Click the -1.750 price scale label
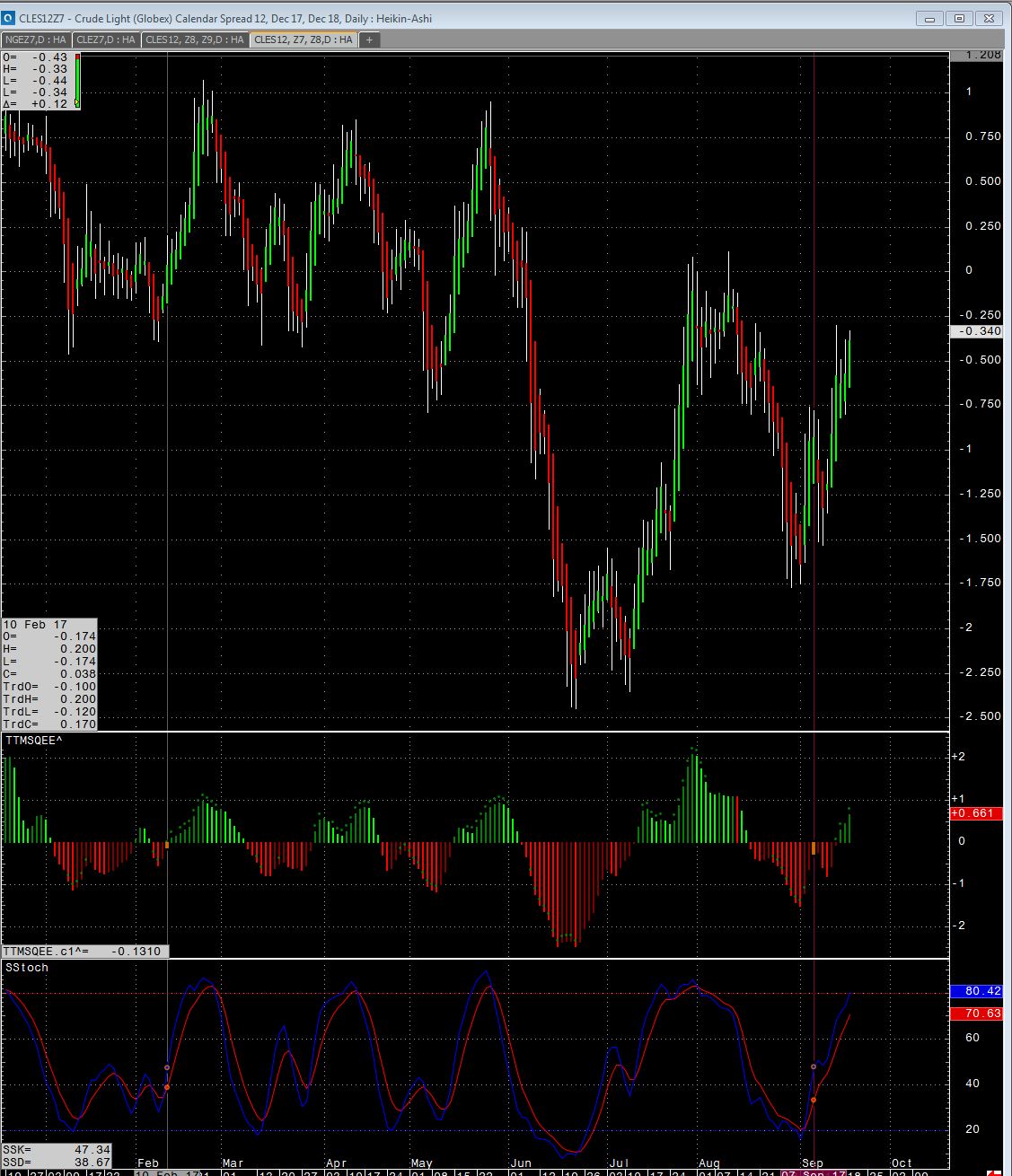This screenshot has width=1012, height=1176. point(980,583)
